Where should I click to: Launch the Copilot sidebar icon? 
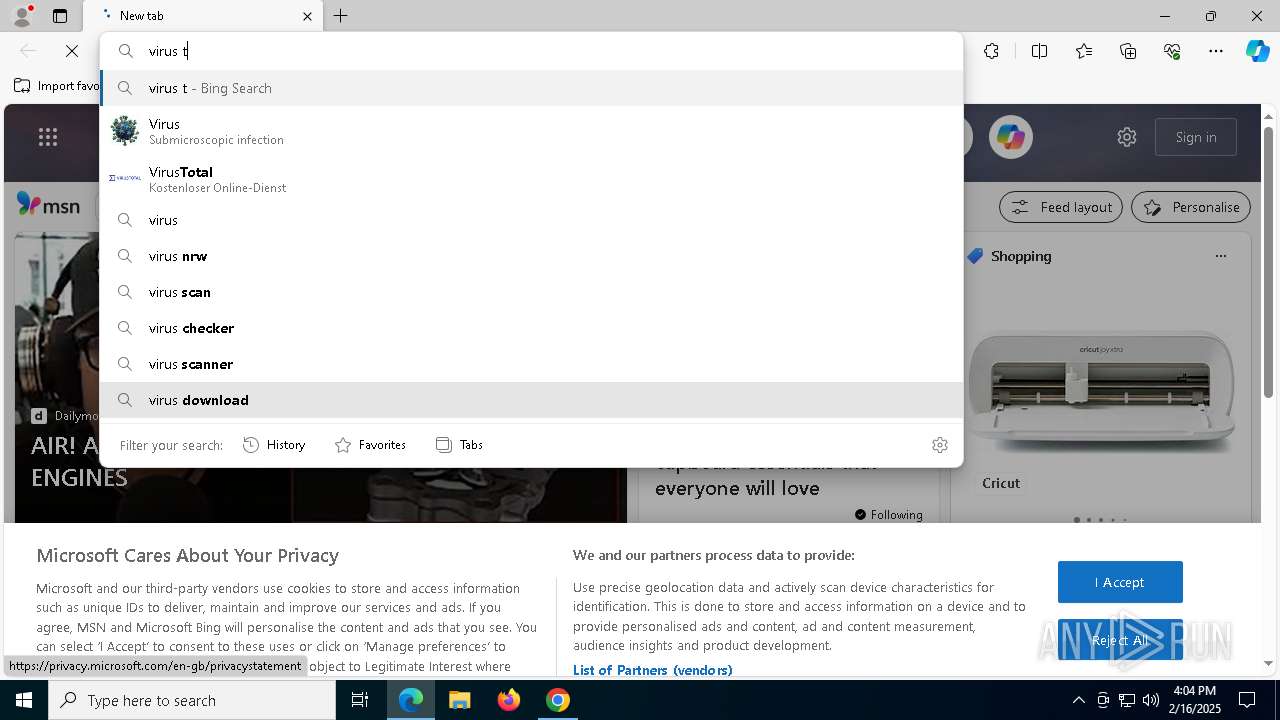coord(1257,51)
